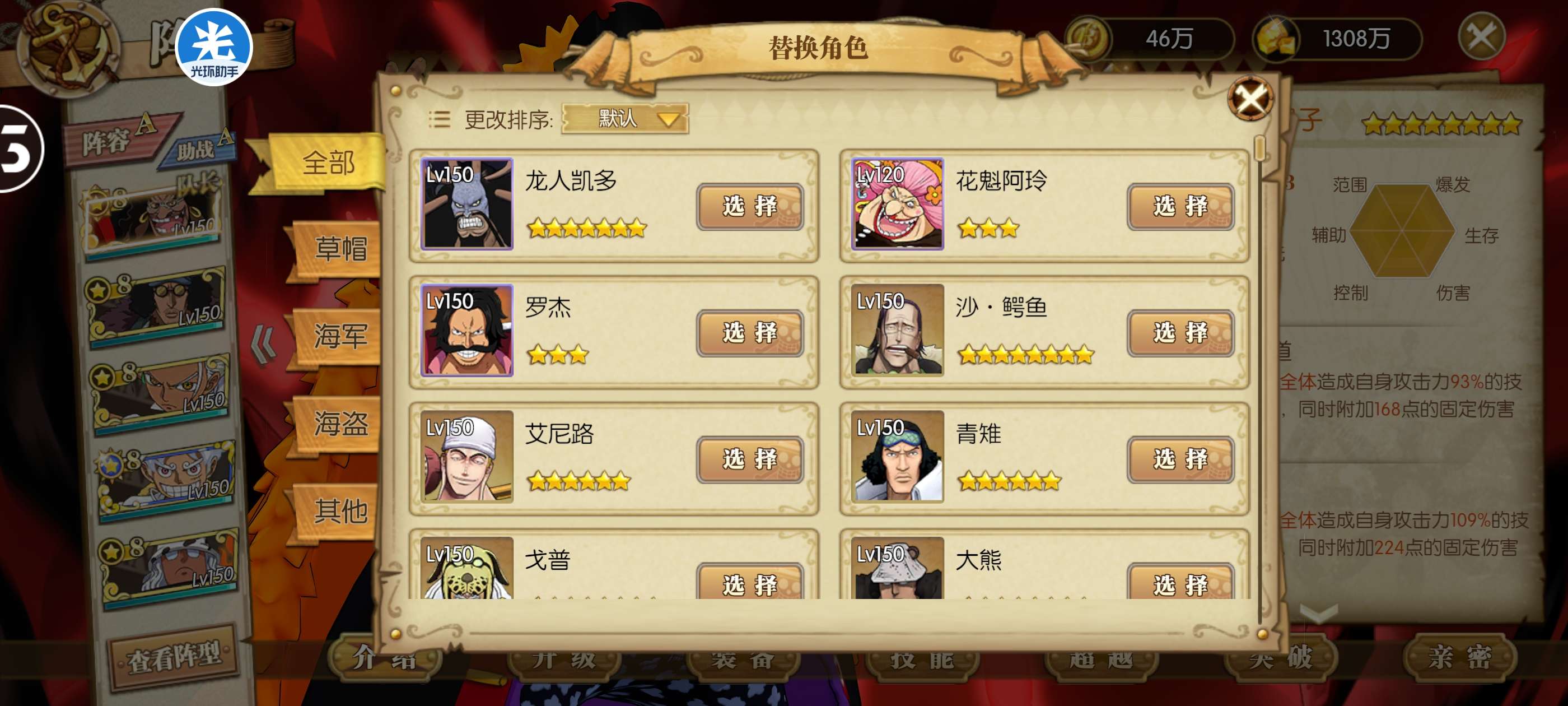This screenshot has height=706, width=1568.
Task: Expand skill details with down chevron
Action: click(1318, 613)
